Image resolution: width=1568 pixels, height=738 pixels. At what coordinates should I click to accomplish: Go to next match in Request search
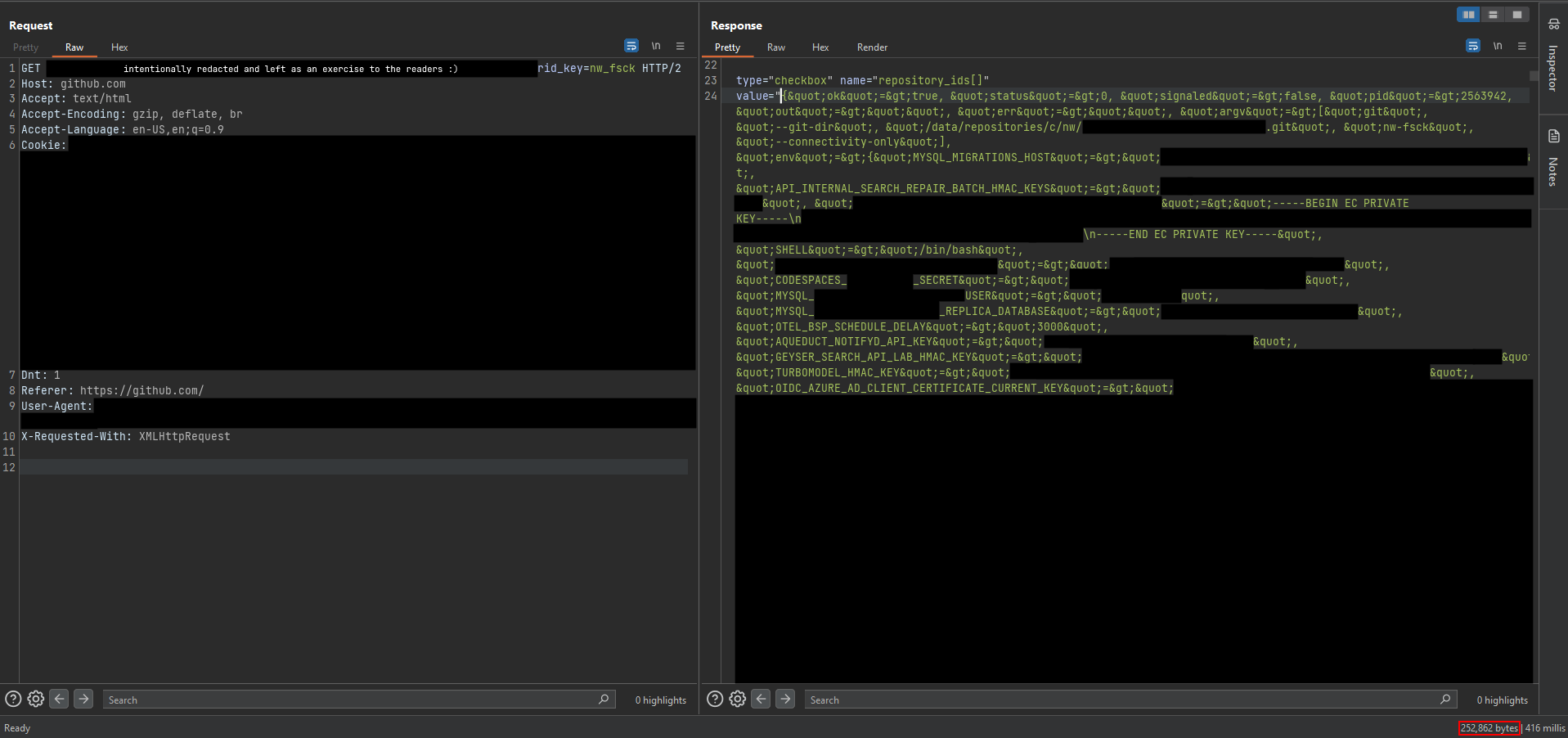83,699
